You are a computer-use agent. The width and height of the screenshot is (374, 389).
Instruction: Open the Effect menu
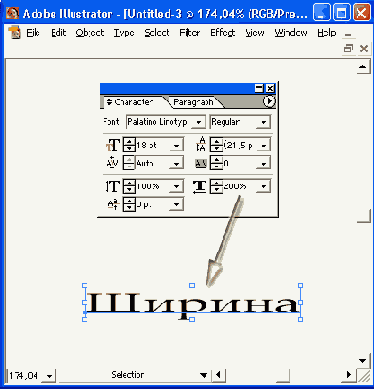click(223, 32)
